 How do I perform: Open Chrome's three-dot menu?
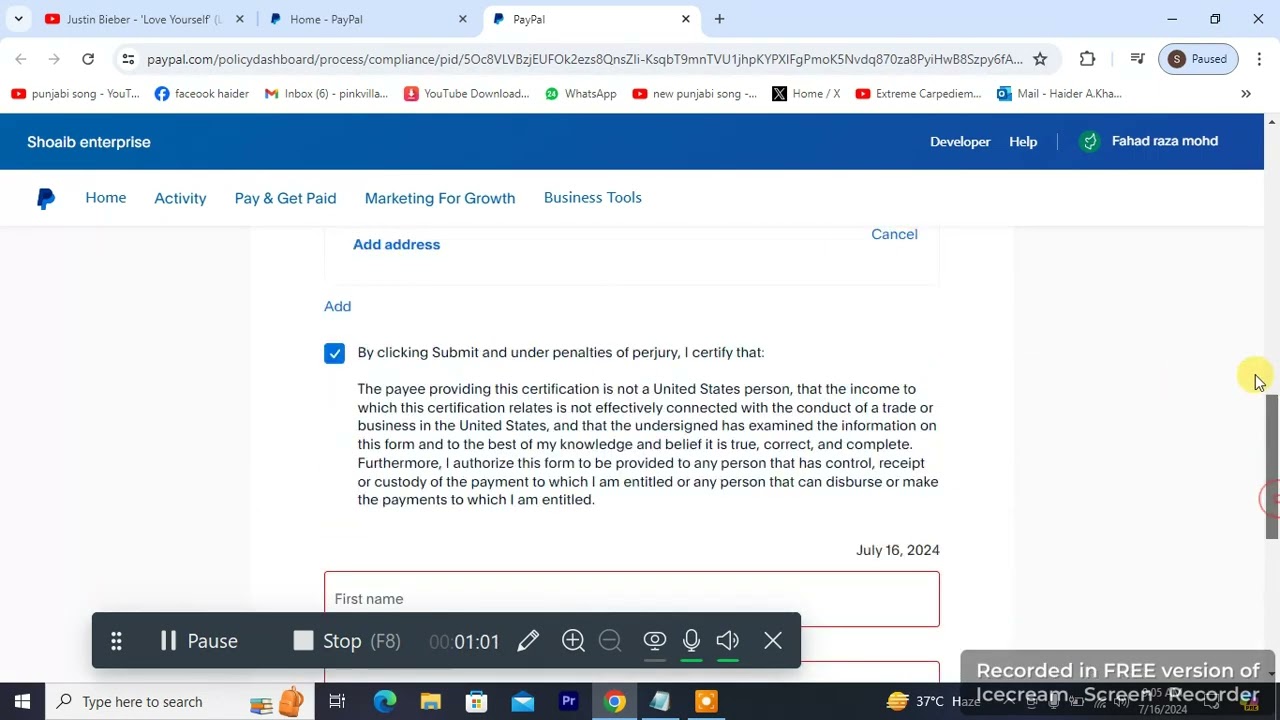tap(1259, 59)
